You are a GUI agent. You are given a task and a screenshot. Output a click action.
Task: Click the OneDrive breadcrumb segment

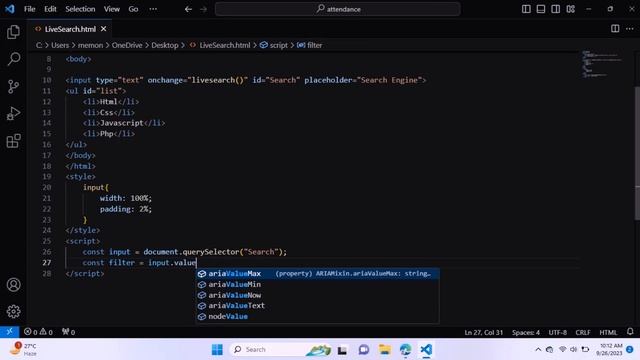pyautogui.click(x=127, y=45)
